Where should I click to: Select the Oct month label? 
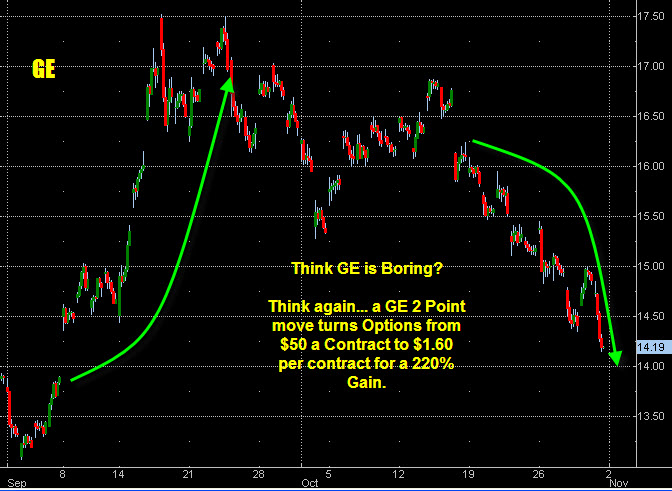[x=305, y=481]
